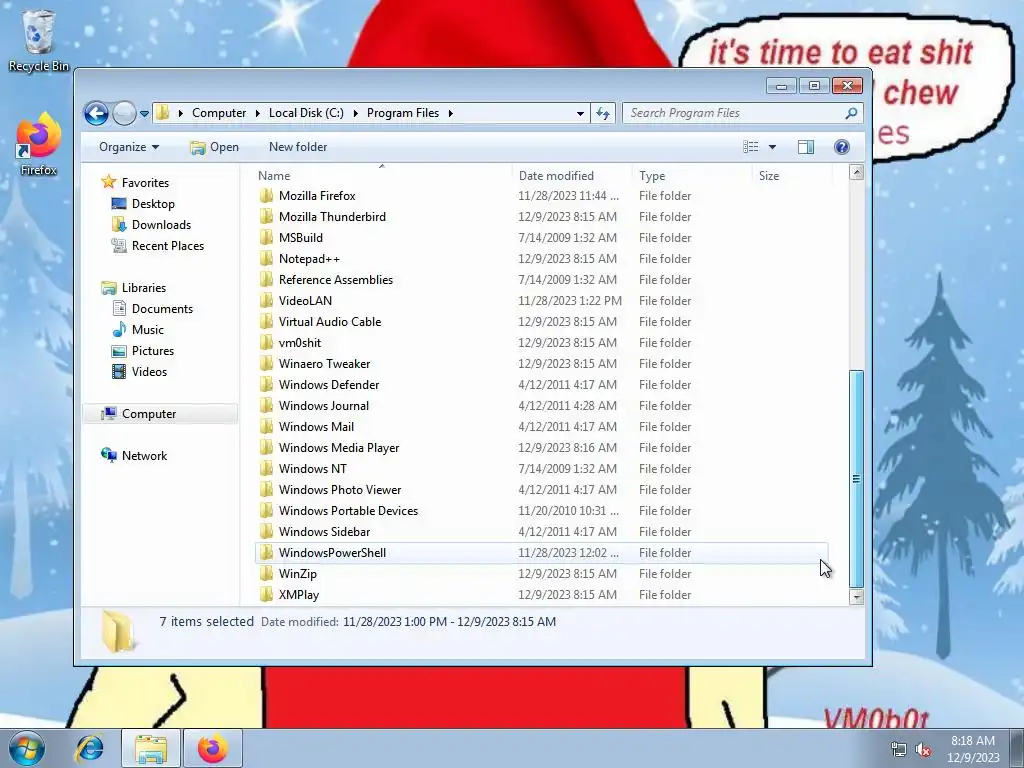This screenshot has width=1024, height=768.
Task: Open the muted volume tray icon
Action: (x=923, y=750)
